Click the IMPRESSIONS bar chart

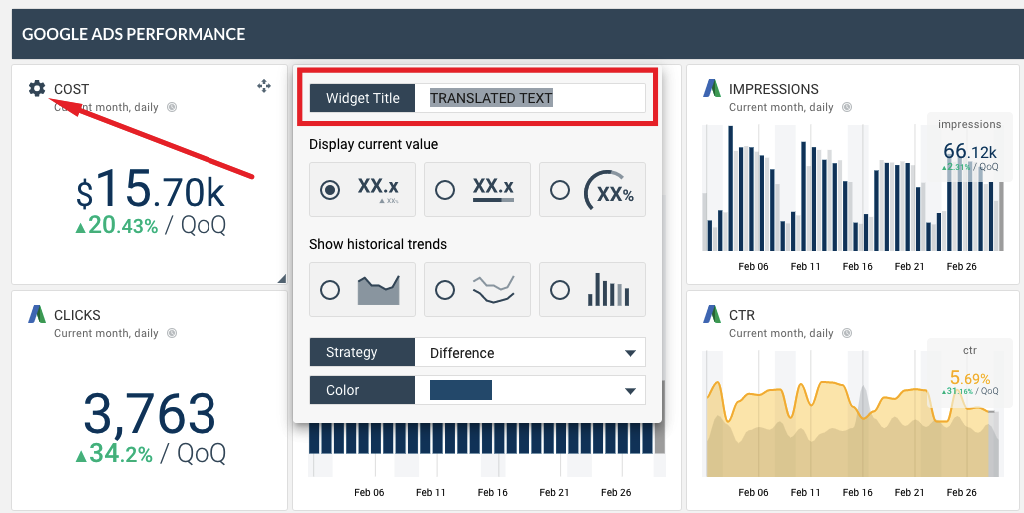tap(852, 188)
